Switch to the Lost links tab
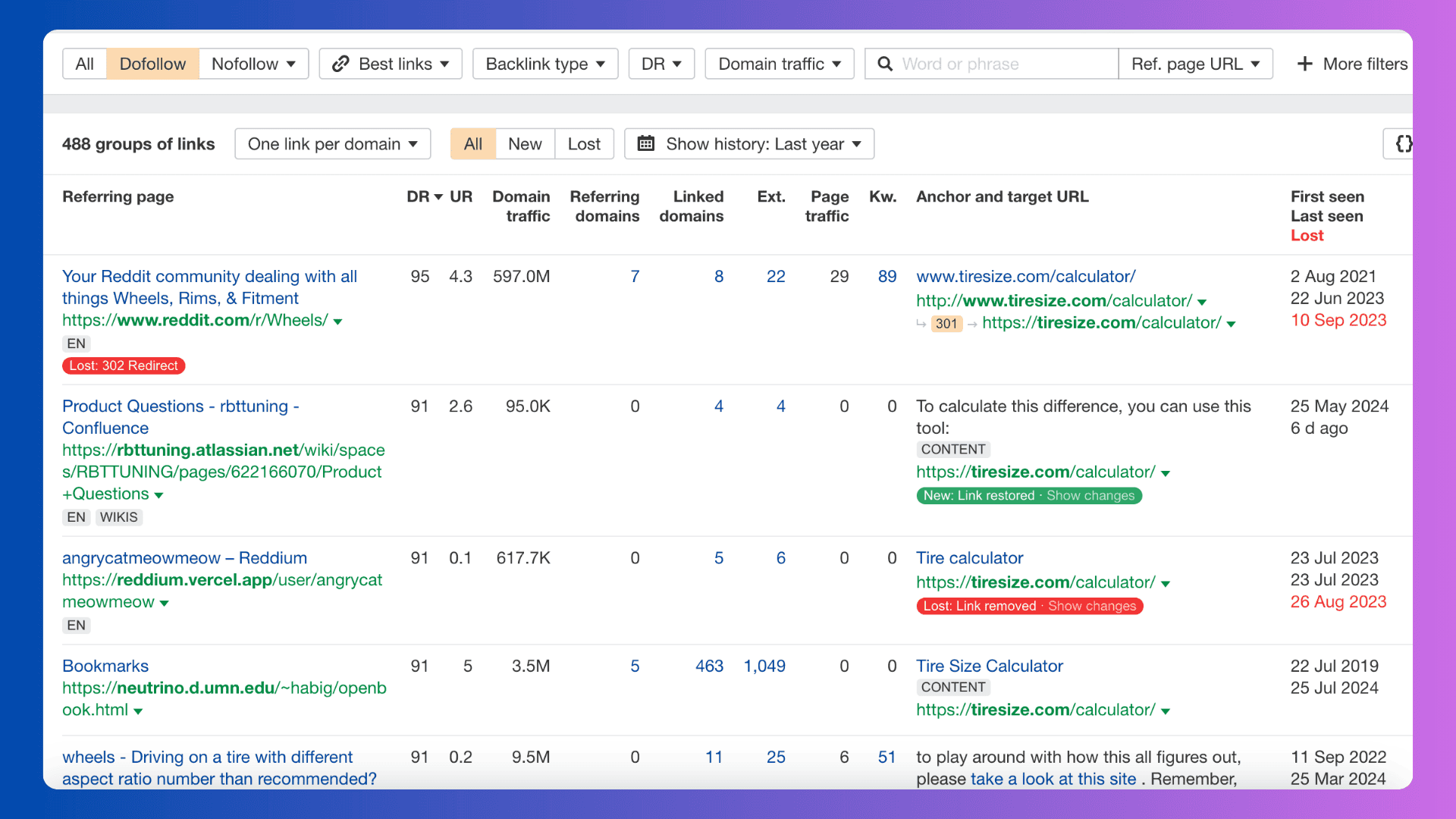 584,143
